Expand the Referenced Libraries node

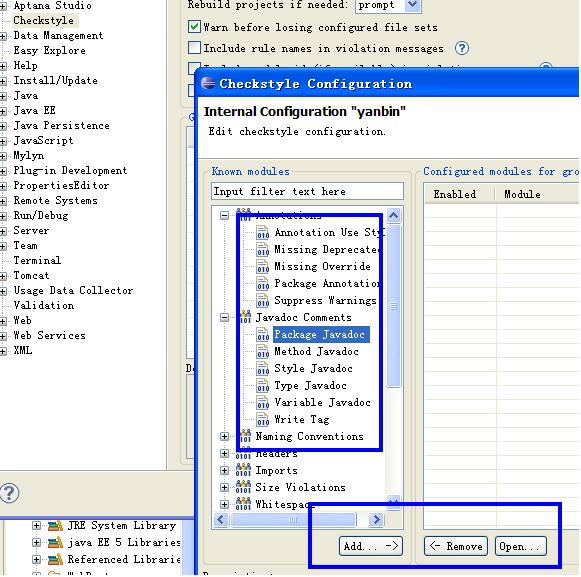point(36,560)
